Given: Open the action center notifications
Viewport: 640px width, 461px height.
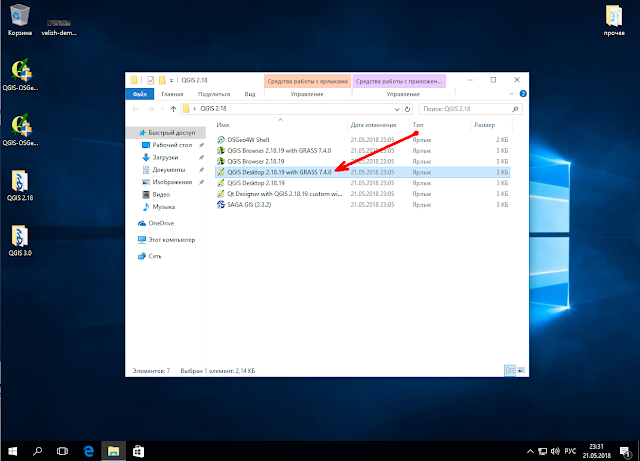Looking at the screenshot, I should [x=625, y=451].
